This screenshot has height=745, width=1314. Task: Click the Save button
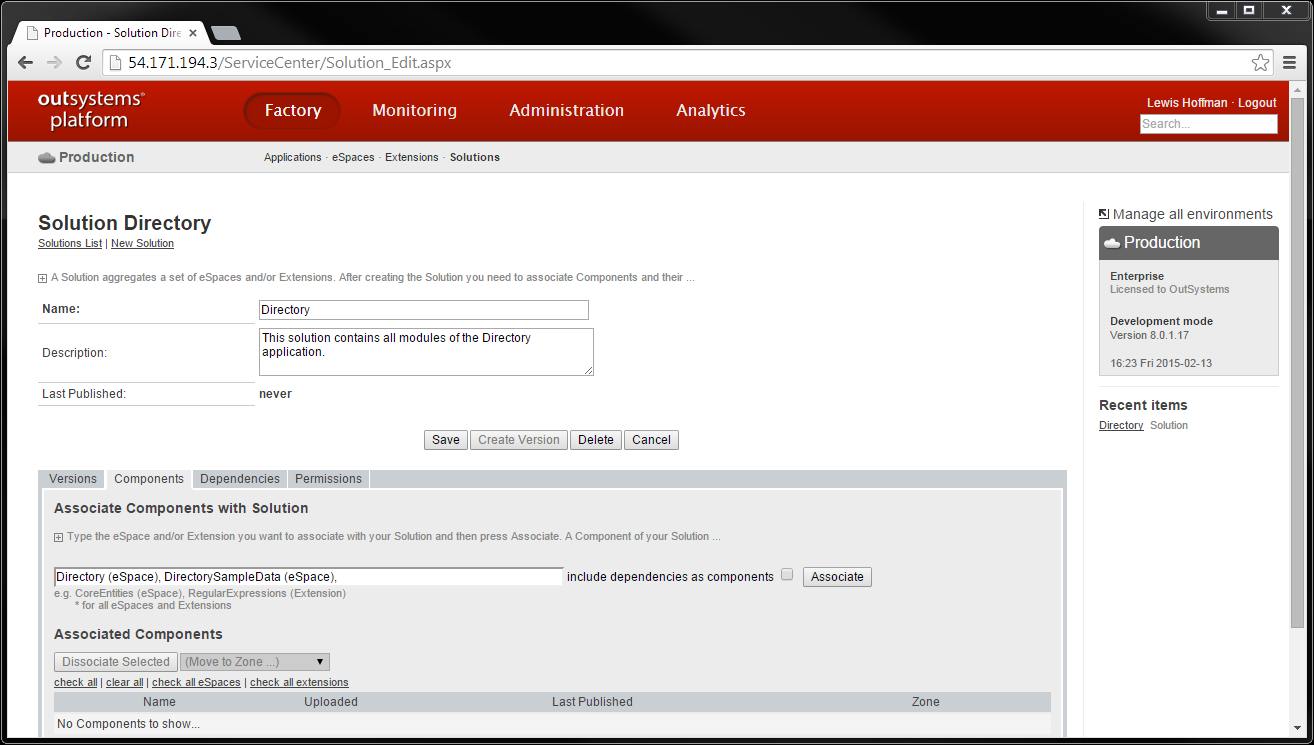click(446, 440)
